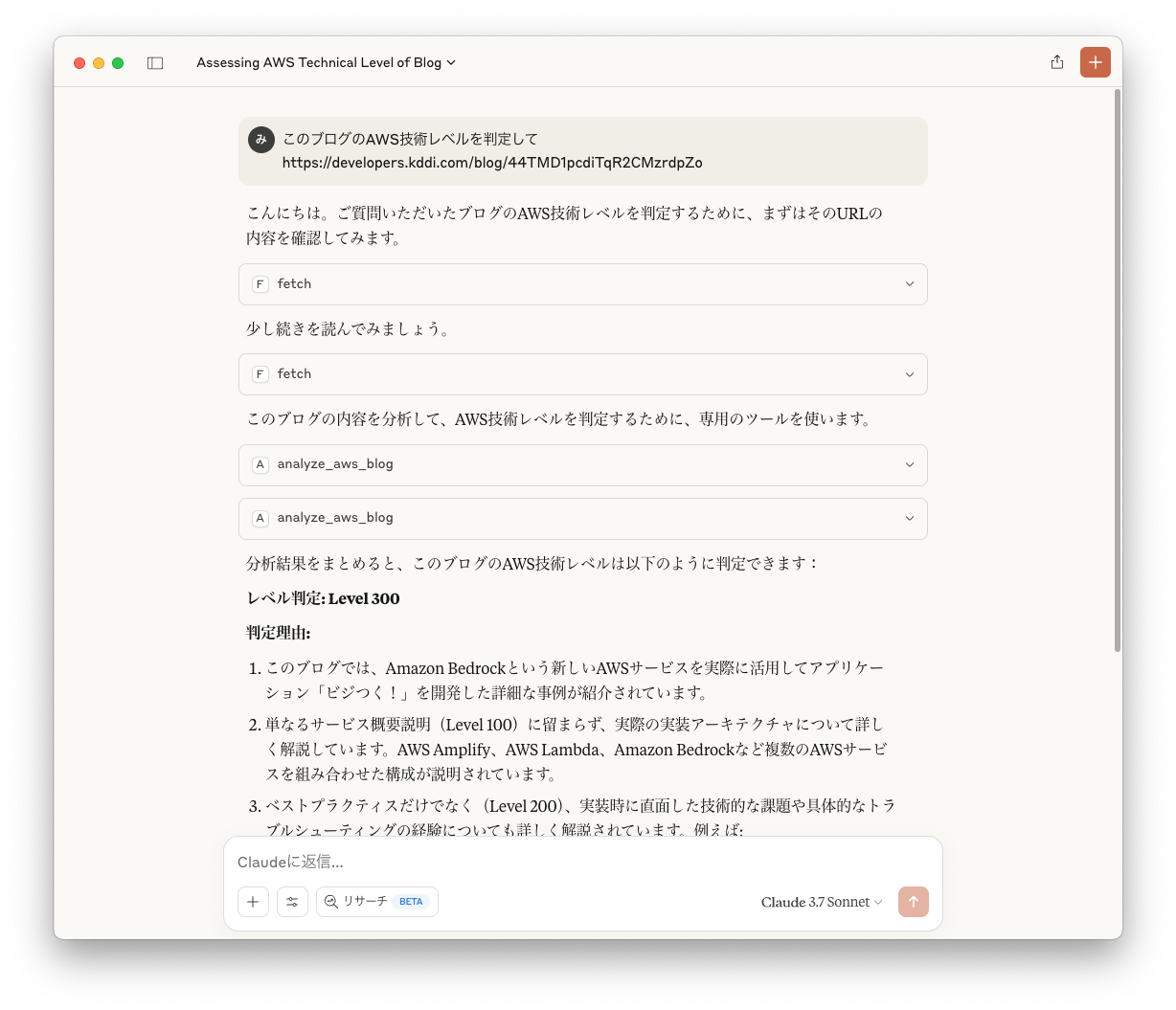This screenshot has height=1010, width=1176.
Task: Open the attachment plus menu
Action: 253,902
